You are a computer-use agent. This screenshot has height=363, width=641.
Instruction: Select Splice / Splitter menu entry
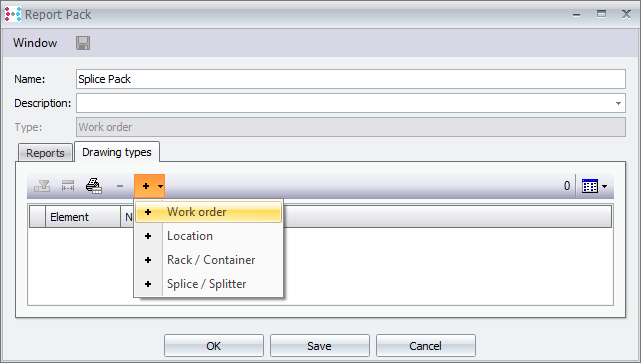point(208,284)
